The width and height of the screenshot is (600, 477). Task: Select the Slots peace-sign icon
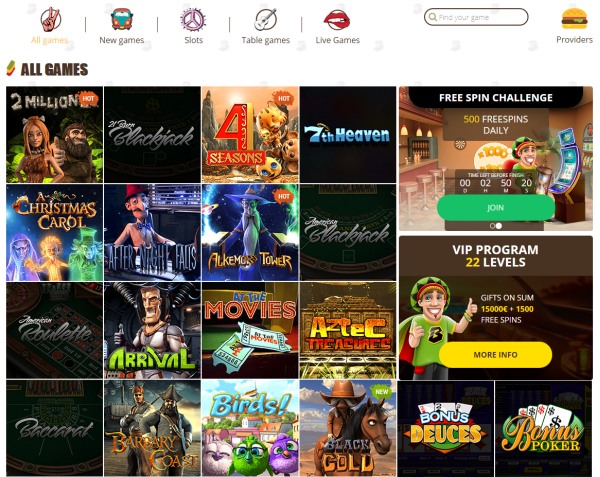click(193, 20)
